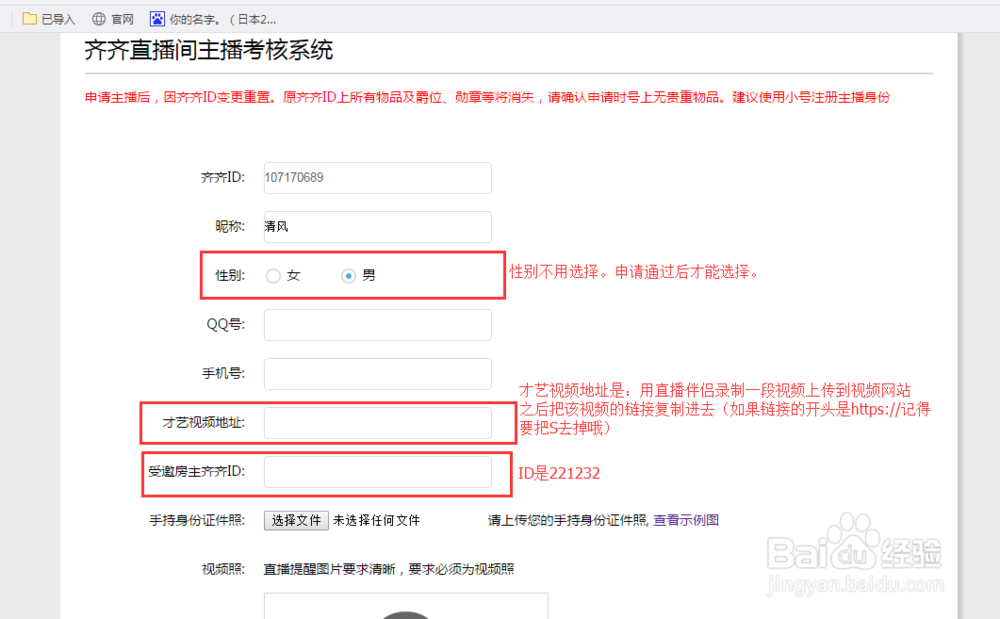
Task: Click inside the 手机号 input field
Action: [377, 373]
